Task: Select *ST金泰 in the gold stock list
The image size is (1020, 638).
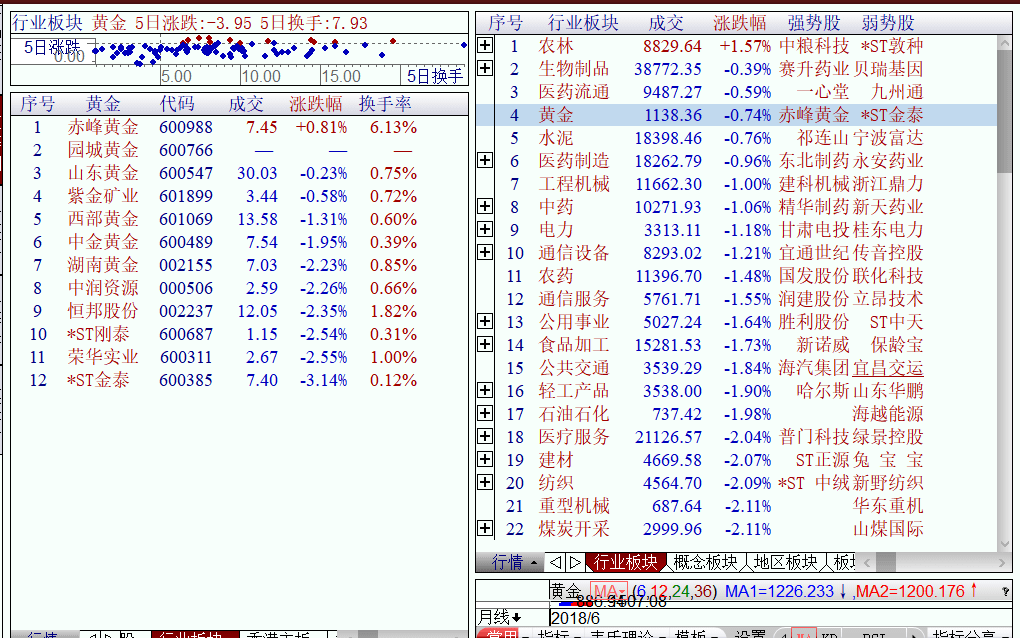Action: 239,380
